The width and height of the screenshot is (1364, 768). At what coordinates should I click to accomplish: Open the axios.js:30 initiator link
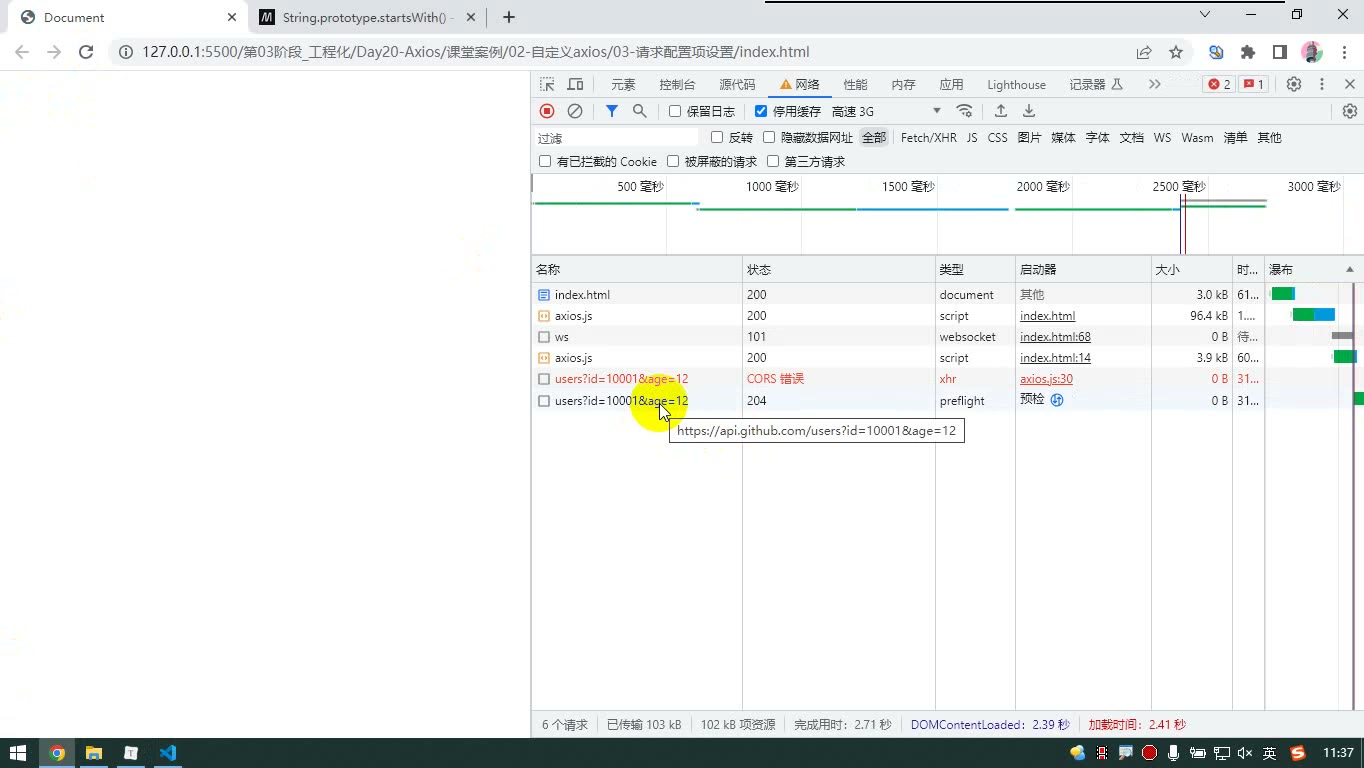tap(1046, 379)
